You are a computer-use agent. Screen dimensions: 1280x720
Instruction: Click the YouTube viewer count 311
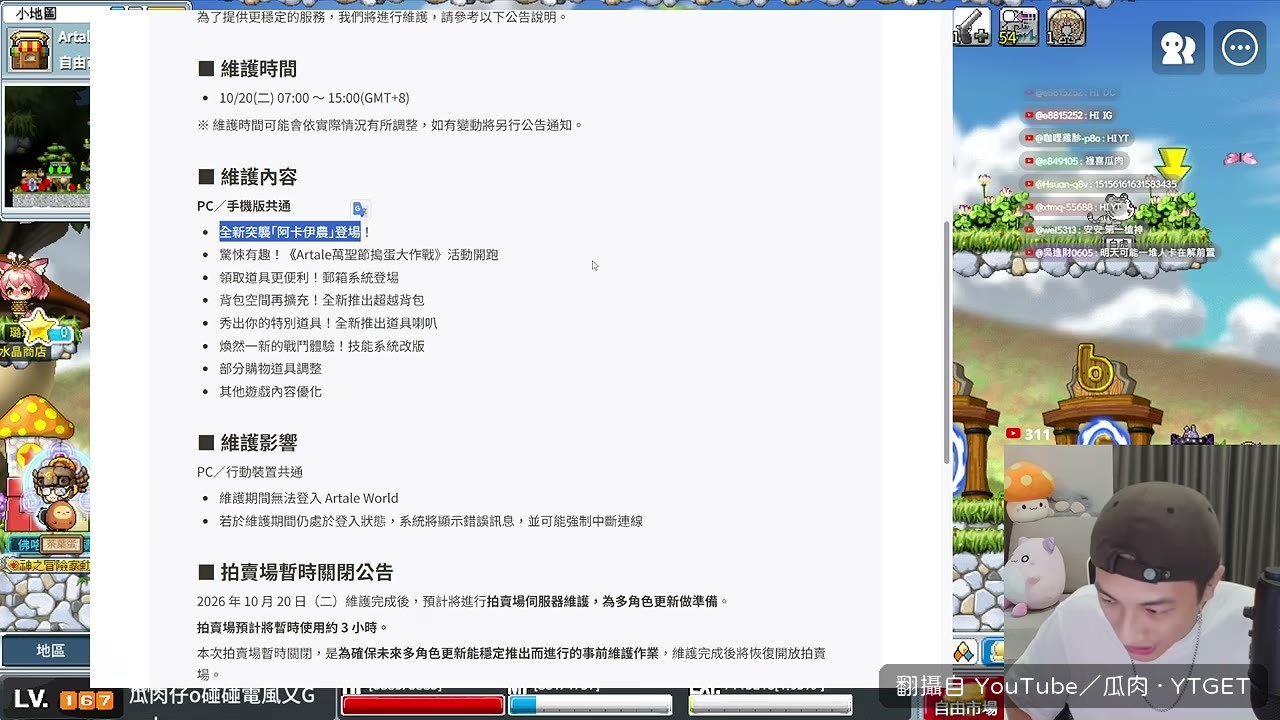1029,434
